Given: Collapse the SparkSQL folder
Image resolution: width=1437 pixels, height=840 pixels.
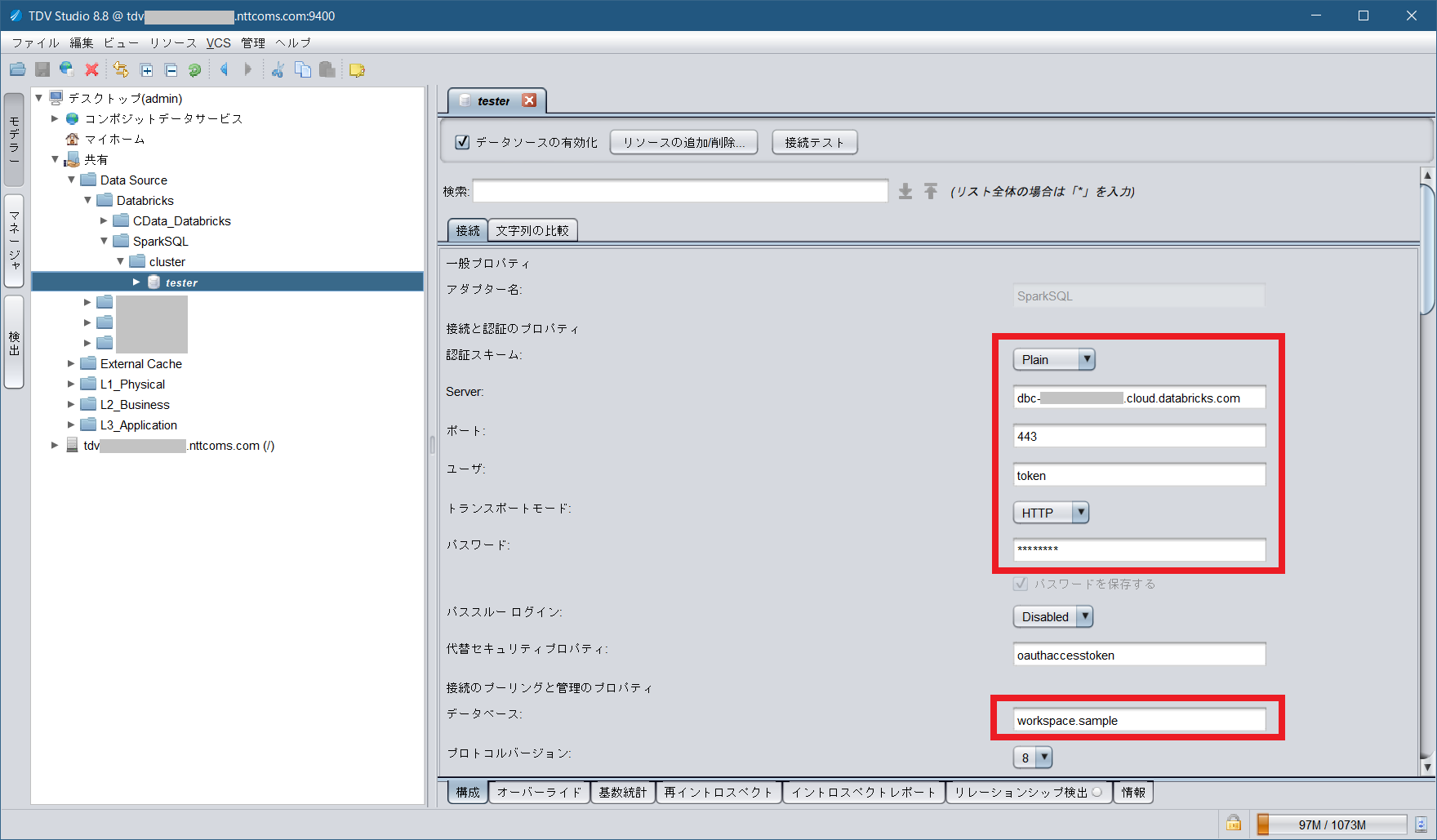Looking at the screenshot, I should coord(104,241).
